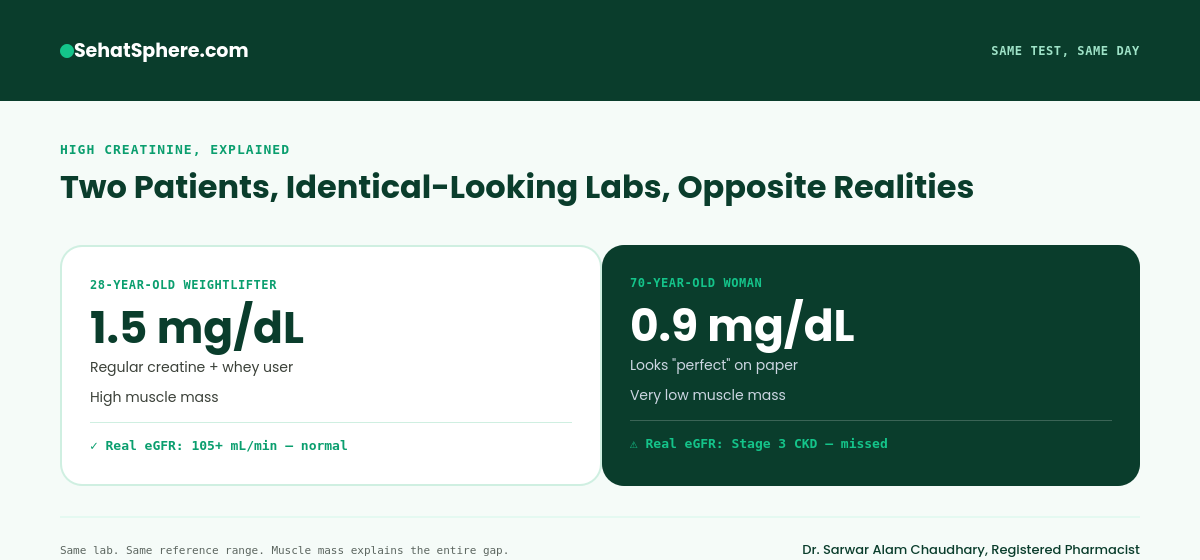
Task: Click 'Very low muscle mass' text
Action: click(x=708, y=395)
